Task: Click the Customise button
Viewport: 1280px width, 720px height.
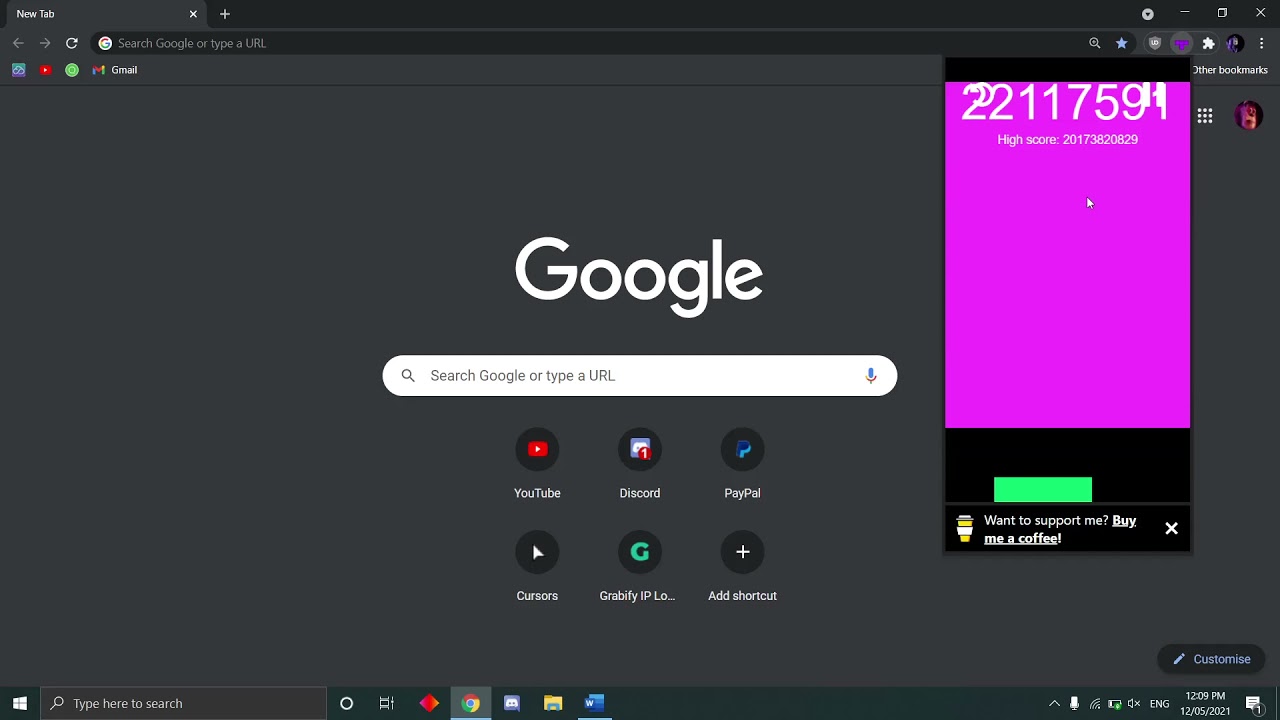Action: coord(1211,659)
